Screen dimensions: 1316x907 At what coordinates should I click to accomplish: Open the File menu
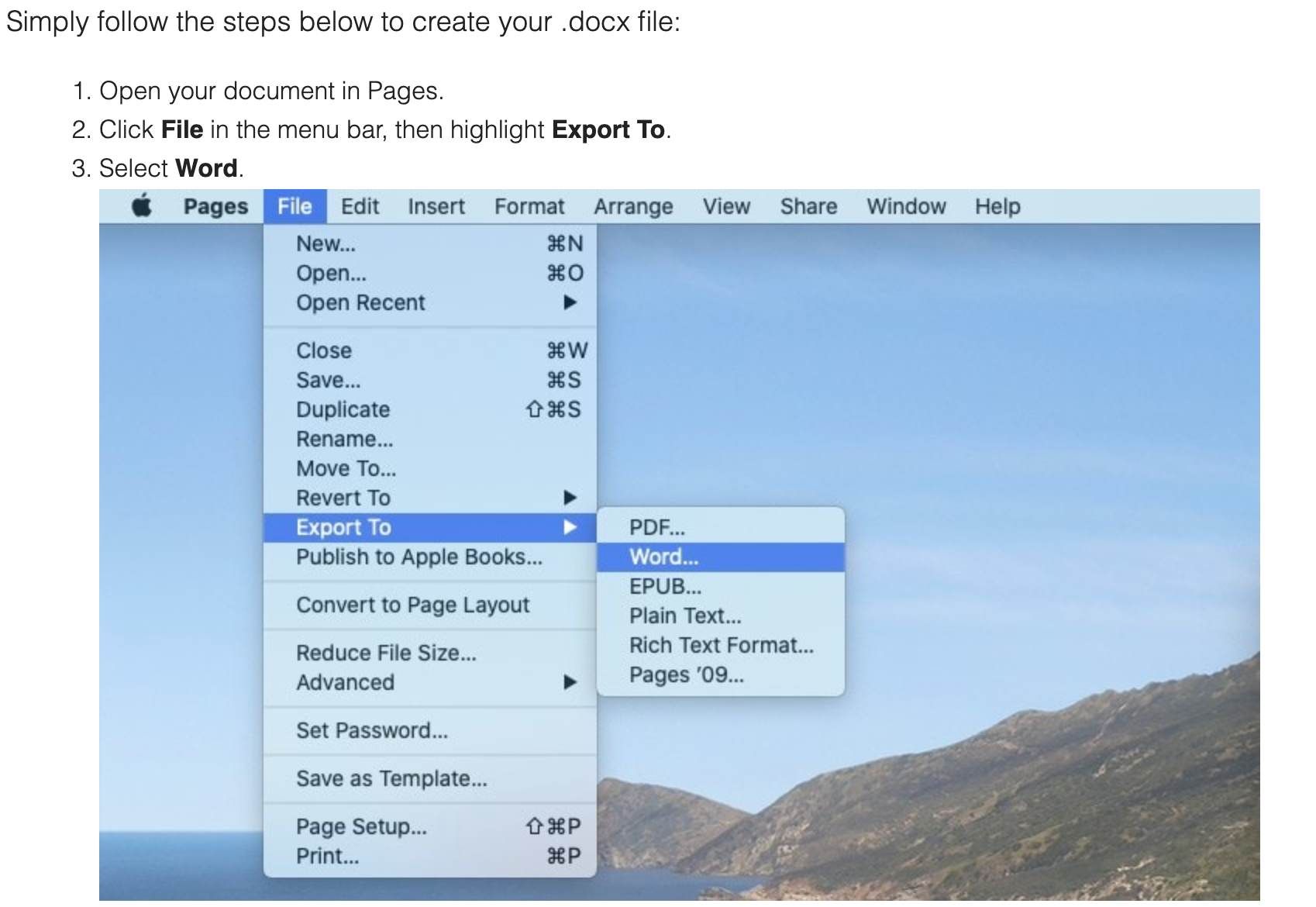295,206
